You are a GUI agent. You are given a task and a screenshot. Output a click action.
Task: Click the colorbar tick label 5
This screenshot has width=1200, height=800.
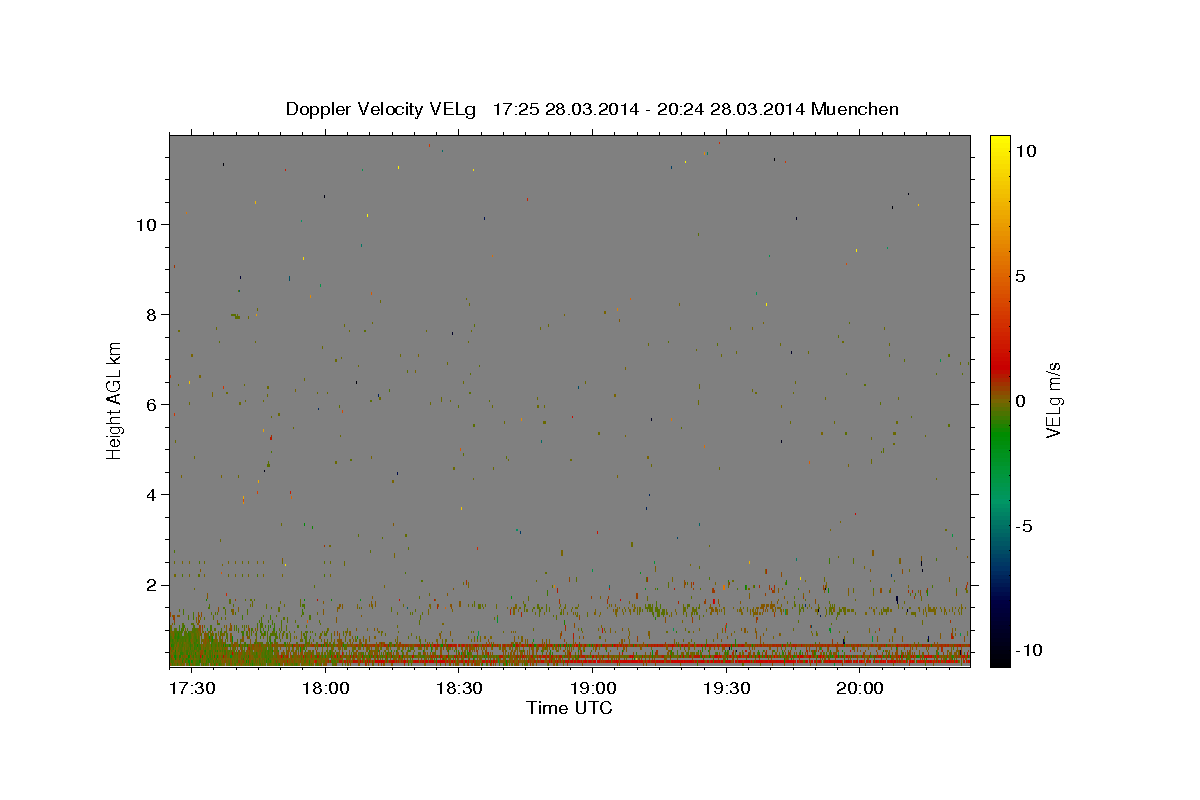(1020, 276)
